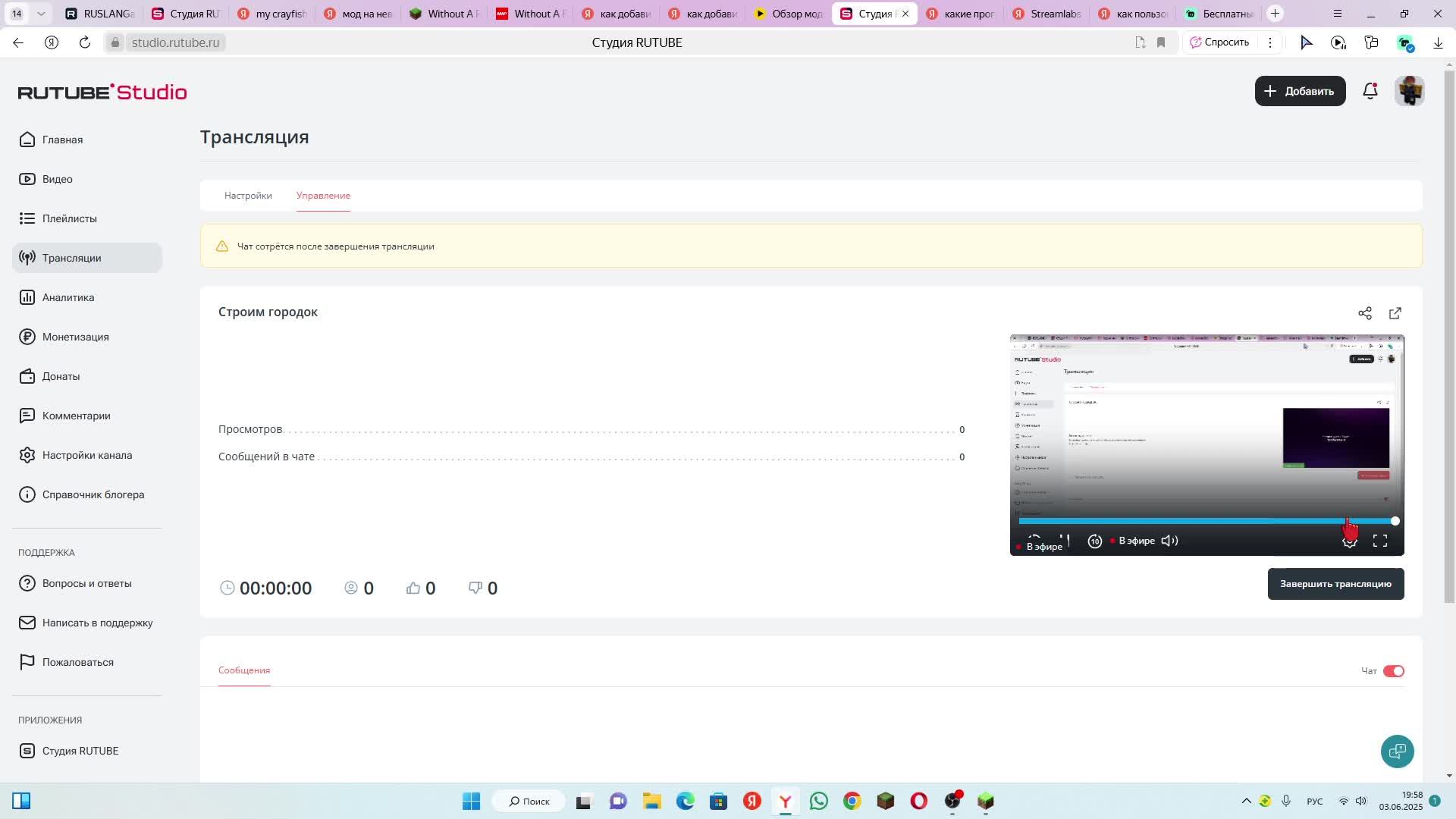Expand the browser tab list chevron

41,14
